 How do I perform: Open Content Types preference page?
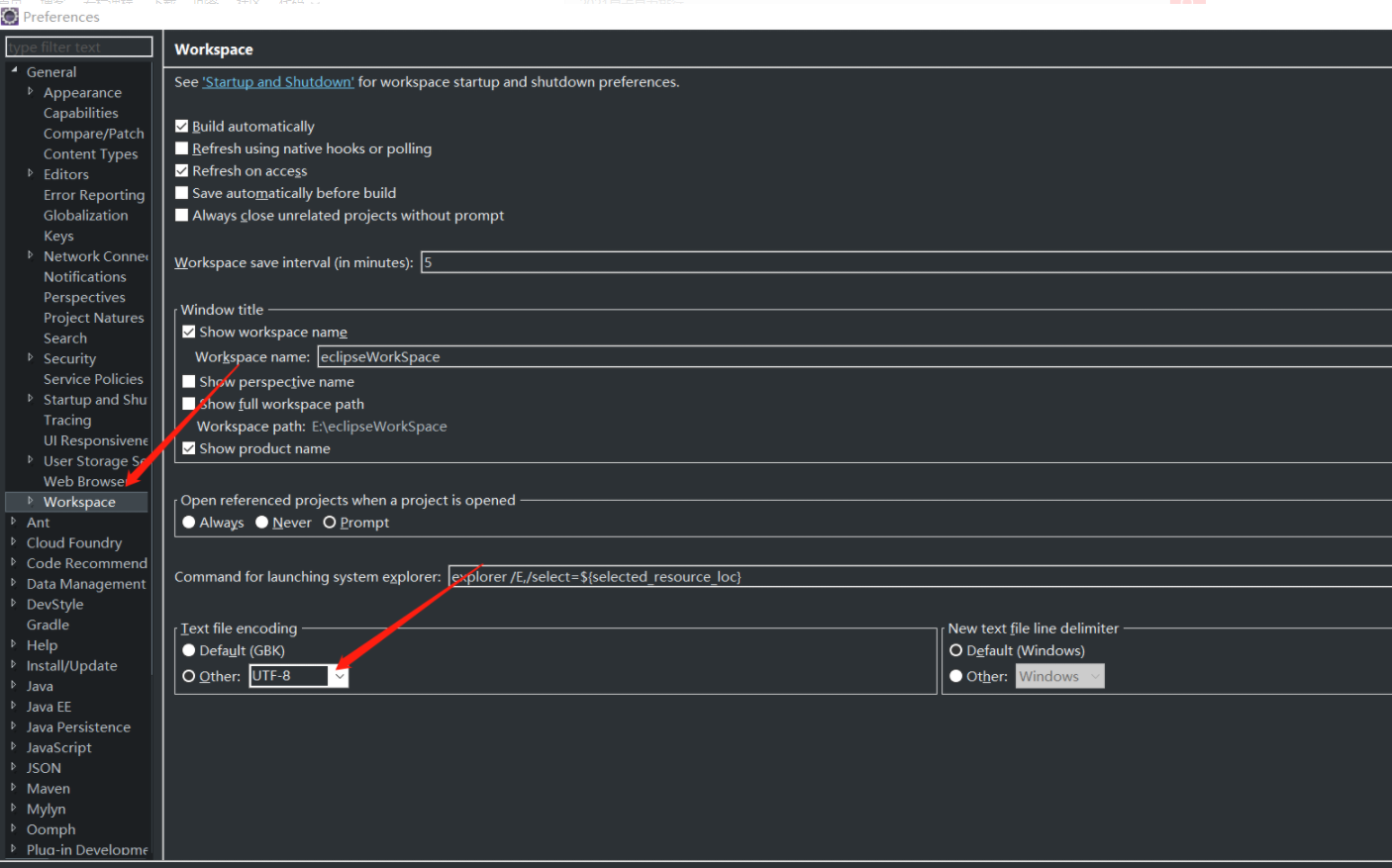point(91,153)
